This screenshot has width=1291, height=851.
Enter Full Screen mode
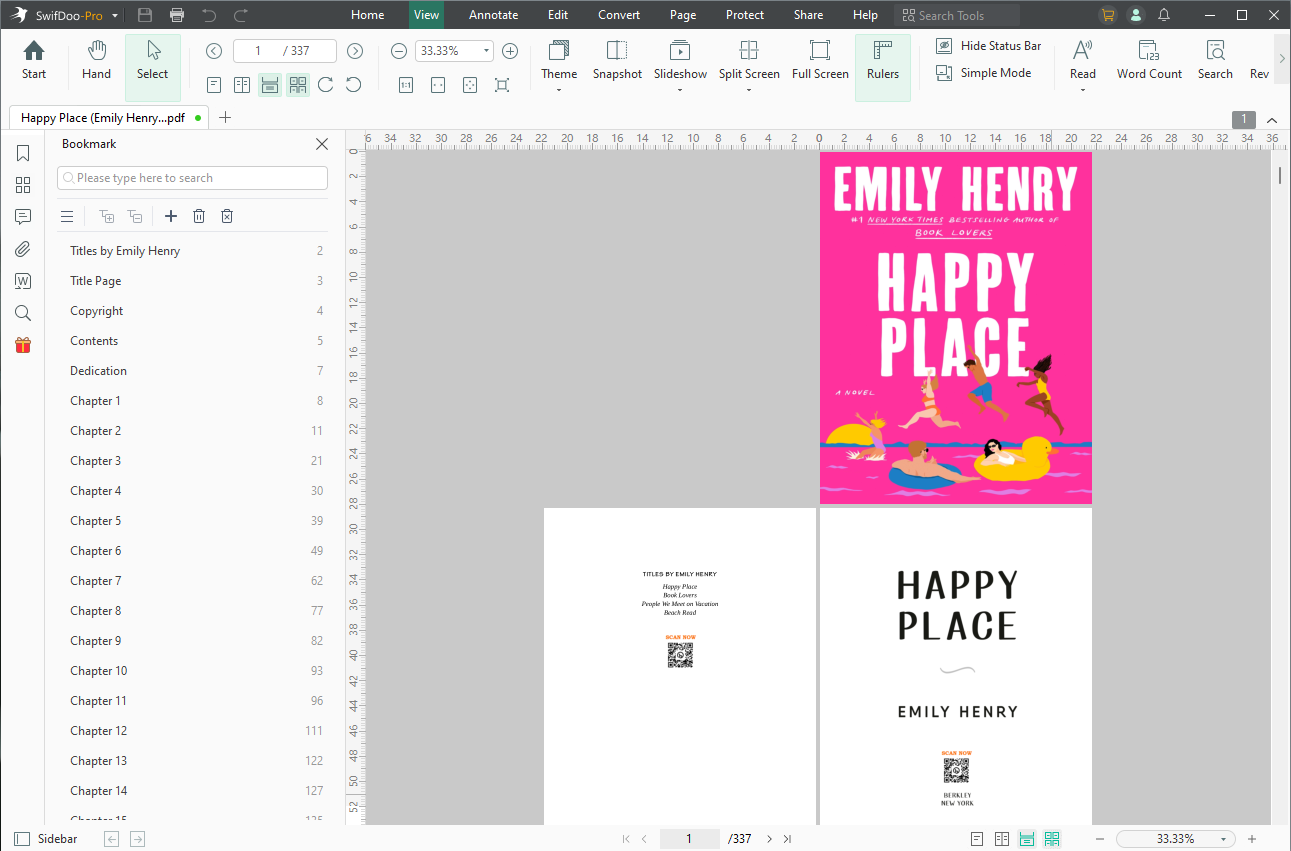(820, 61)
